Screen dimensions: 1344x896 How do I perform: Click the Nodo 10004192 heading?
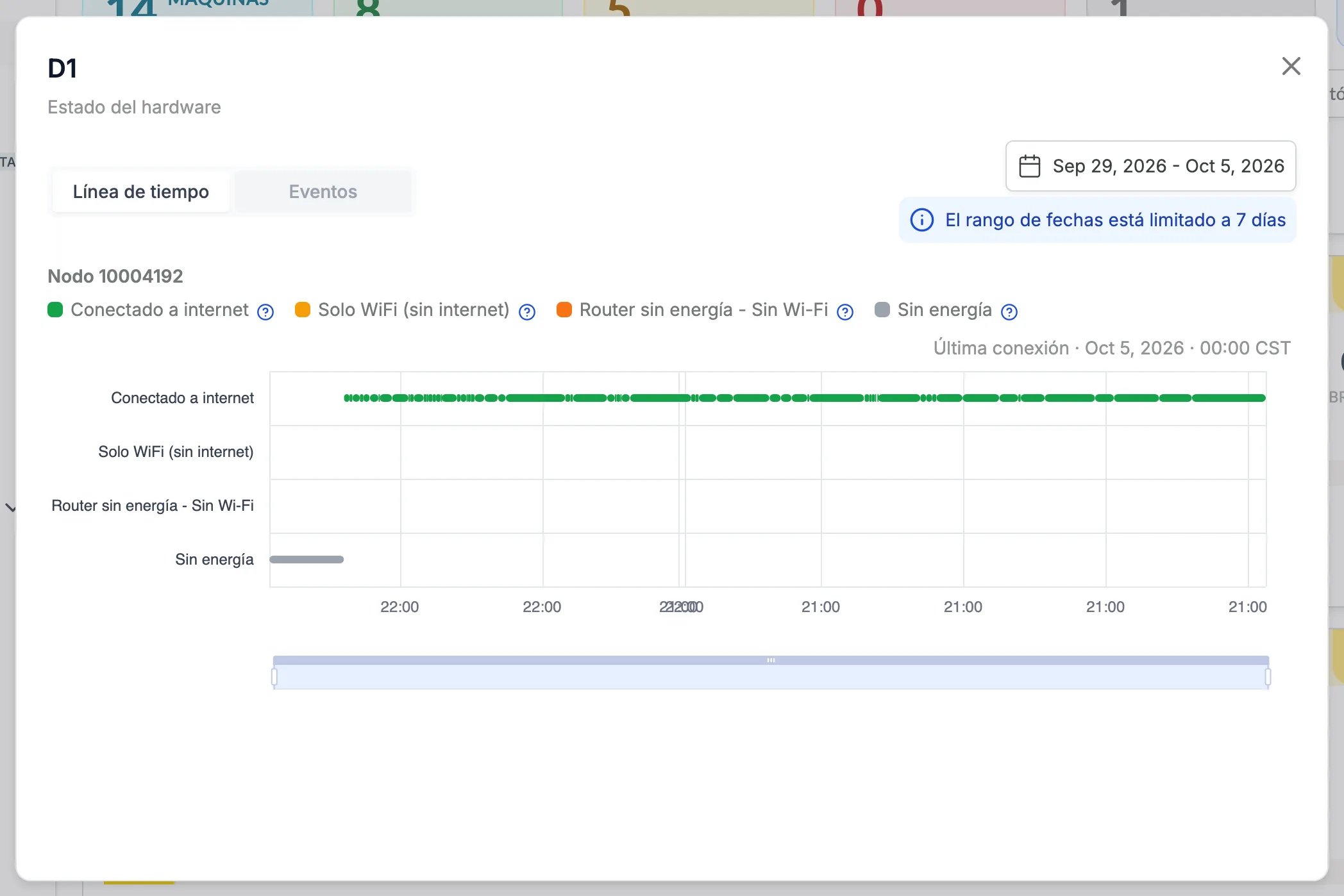pos(115,276)
